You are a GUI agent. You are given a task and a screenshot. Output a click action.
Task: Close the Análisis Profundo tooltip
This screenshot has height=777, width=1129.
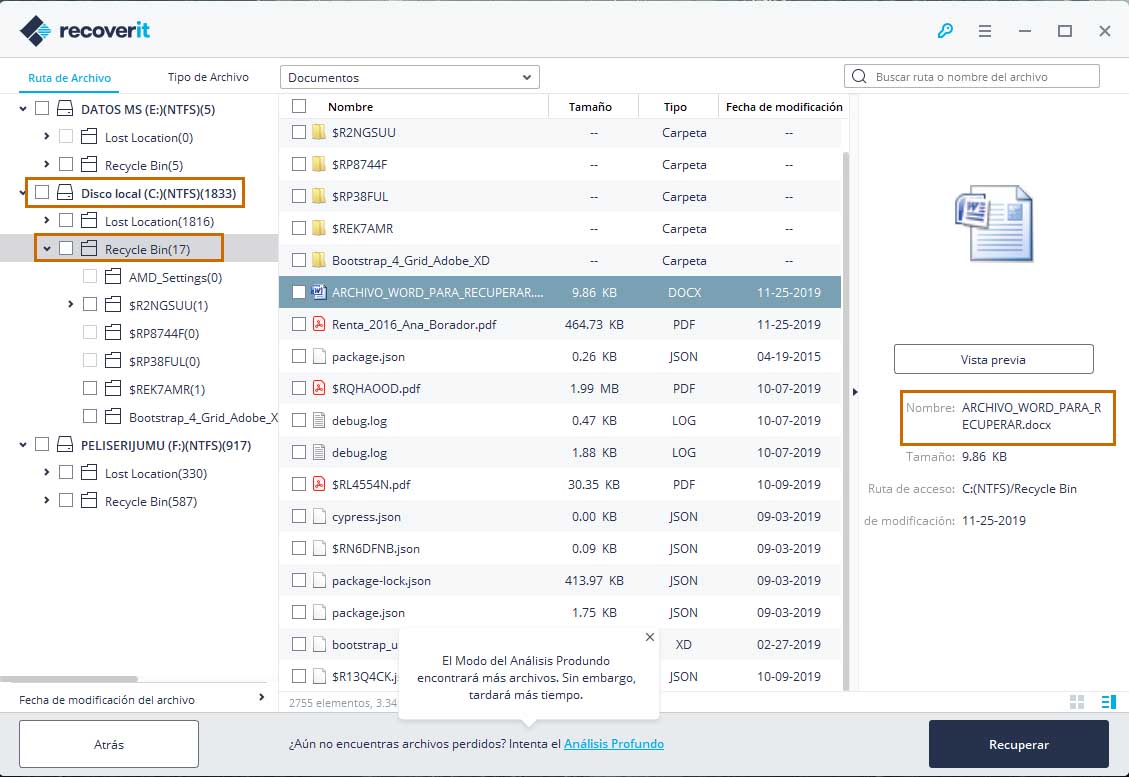pyautogui.click(x=649, y=637)
